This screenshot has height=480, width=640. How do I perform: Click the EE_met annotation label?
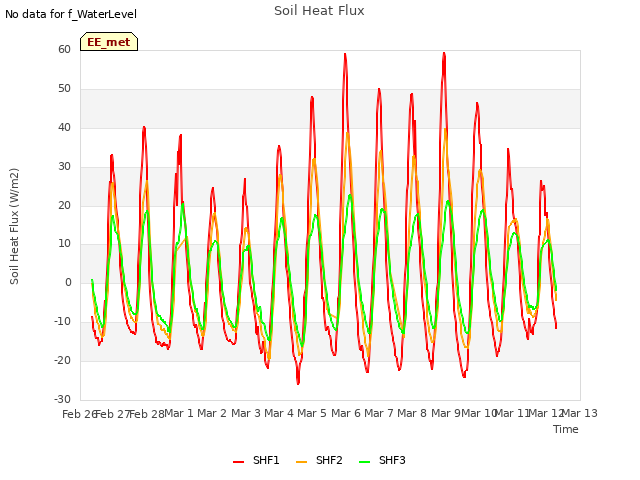[109, 42]
